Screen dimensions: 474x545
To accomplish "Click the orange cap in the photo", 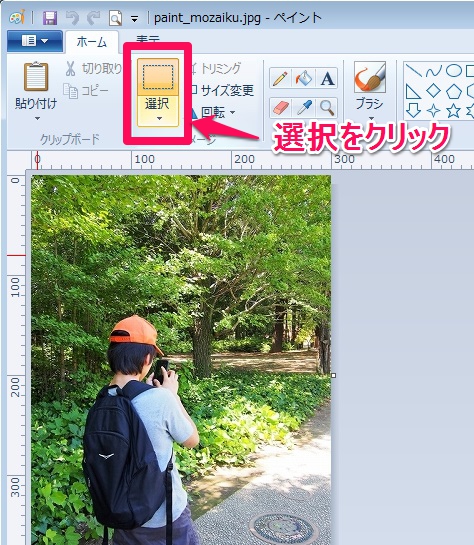I will pos(136,333).
